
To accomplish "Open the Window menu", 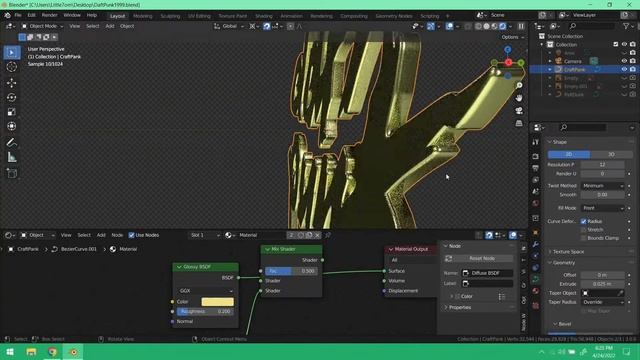I will 72,15.
